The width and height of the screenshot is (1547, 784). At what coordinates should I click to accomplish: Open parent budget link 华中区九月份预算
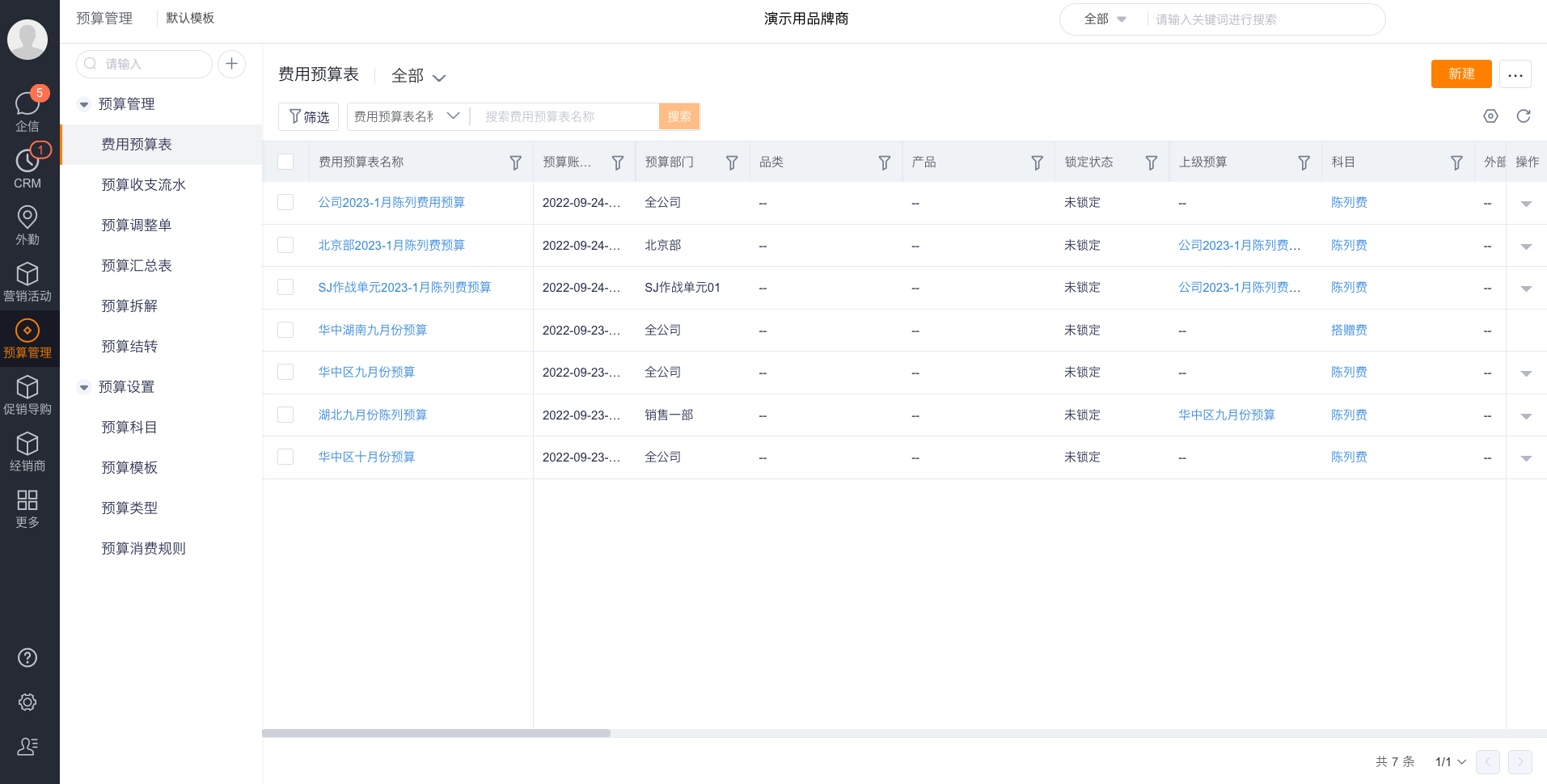(x=1226, y=415)
